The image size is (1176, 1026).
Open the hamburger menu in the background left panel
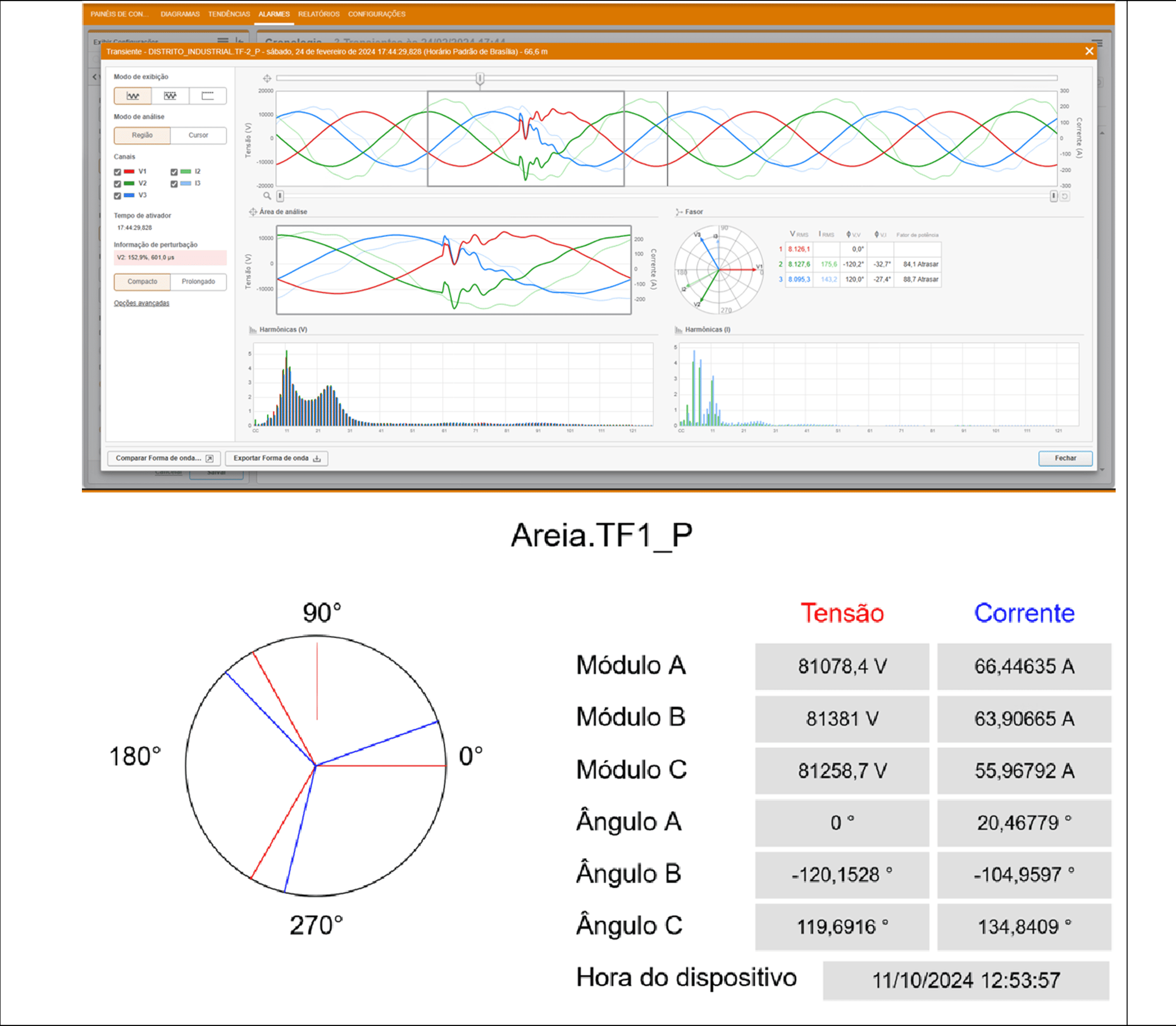[222, 41]
